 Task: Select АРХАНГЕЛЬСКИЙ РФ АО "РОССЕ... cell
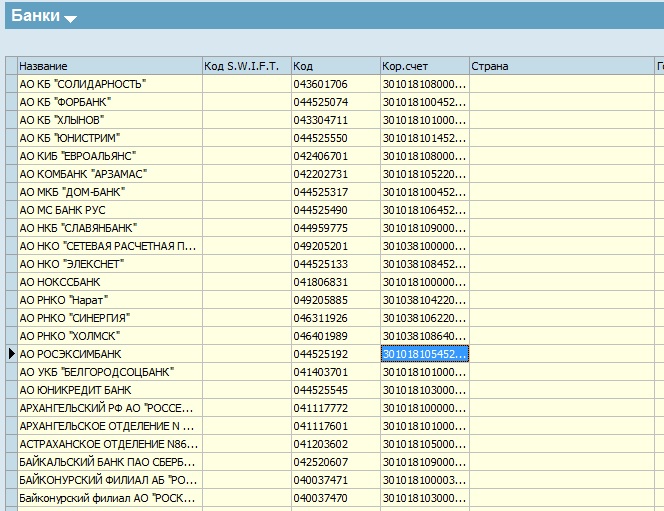click(x=110, y=408)
